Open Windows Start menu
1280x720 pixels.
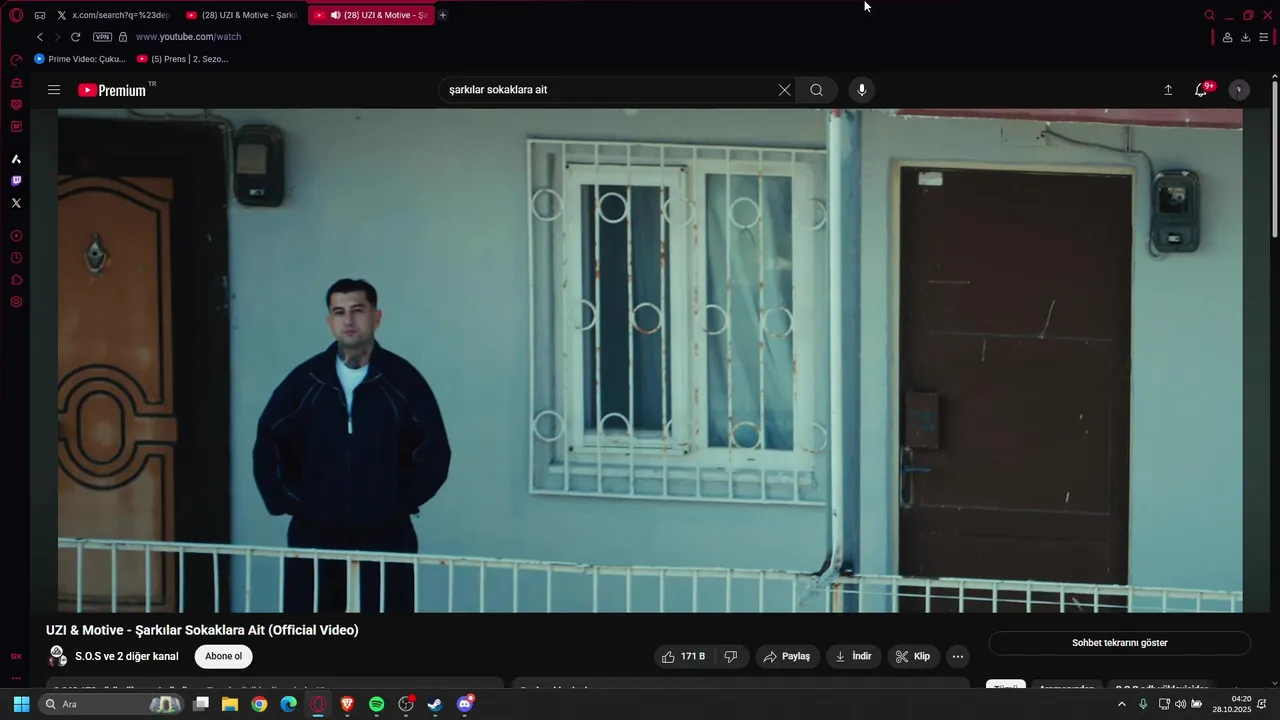tap(21, 705)
